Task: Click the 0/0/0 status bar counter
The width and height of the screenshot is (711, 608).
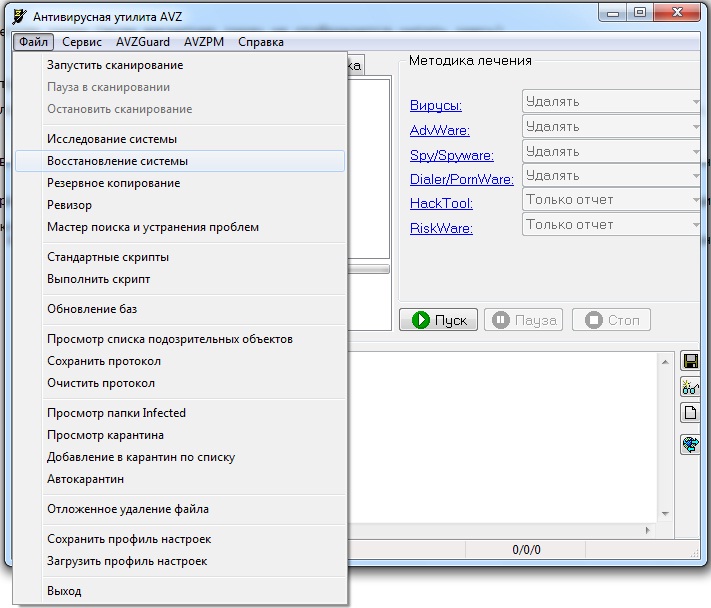Action: [526, 550]
